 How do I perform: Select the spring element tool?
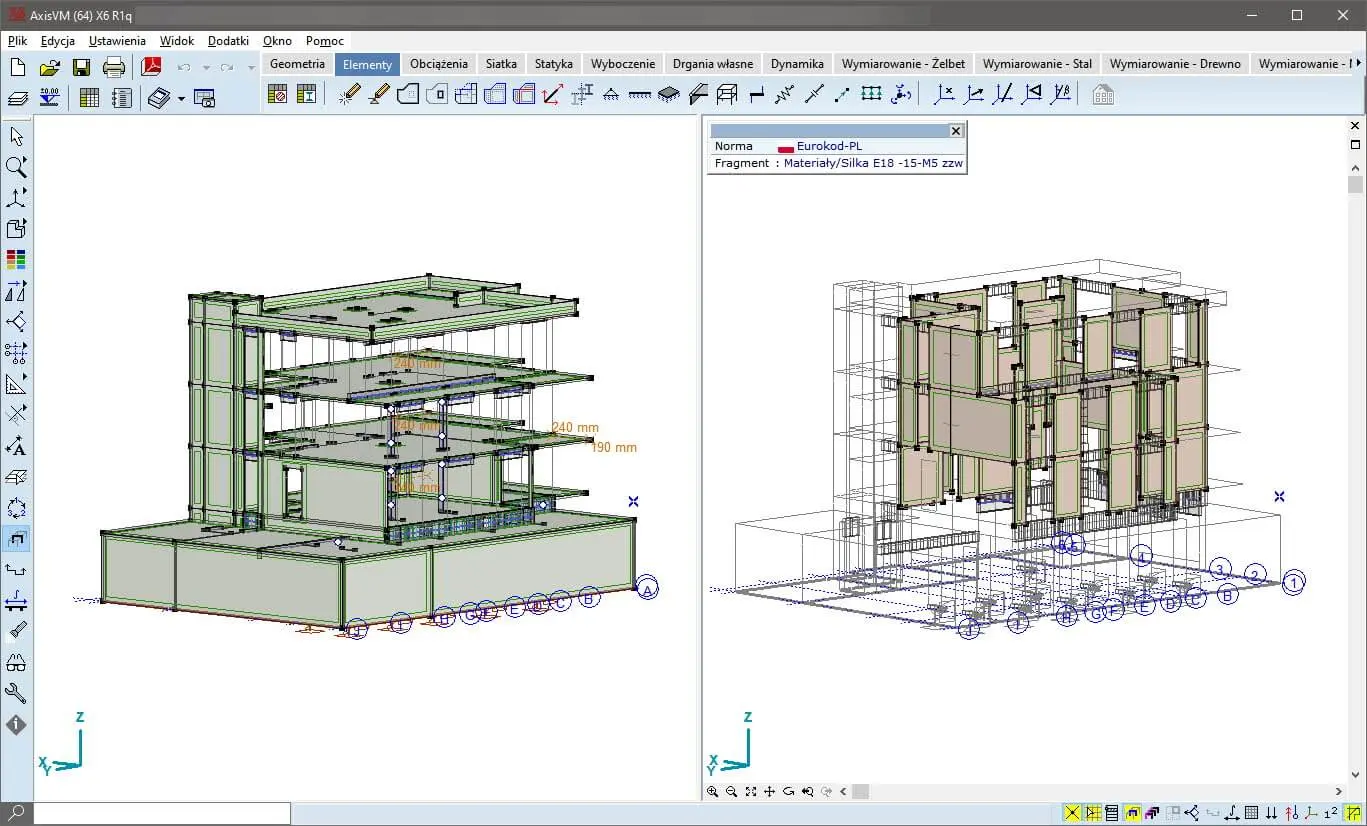[x=784, y=94]
